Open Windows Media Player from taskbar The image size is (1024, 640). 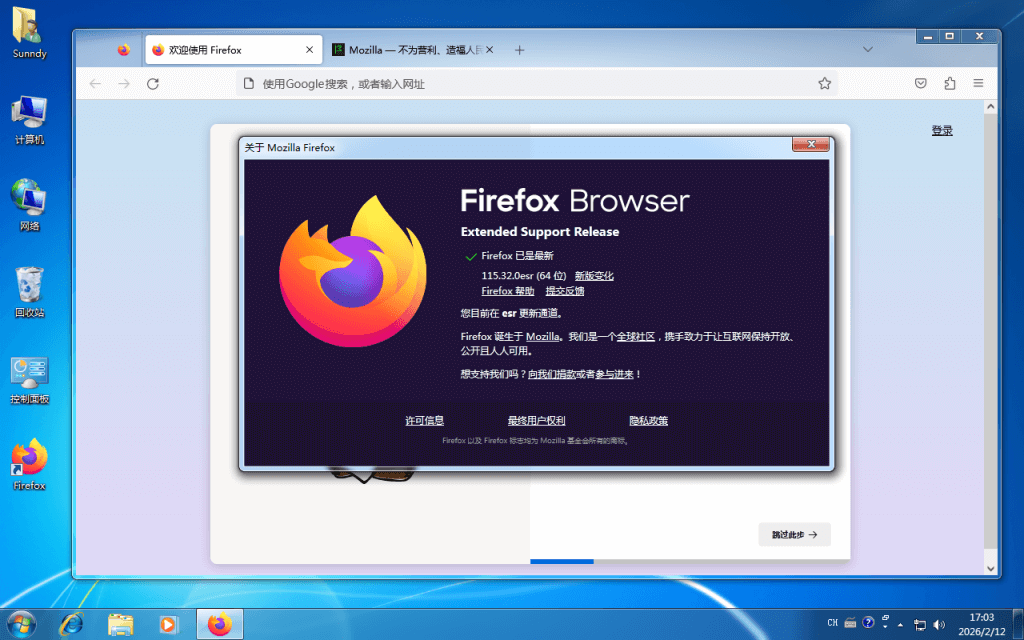(x=168, y=624)
